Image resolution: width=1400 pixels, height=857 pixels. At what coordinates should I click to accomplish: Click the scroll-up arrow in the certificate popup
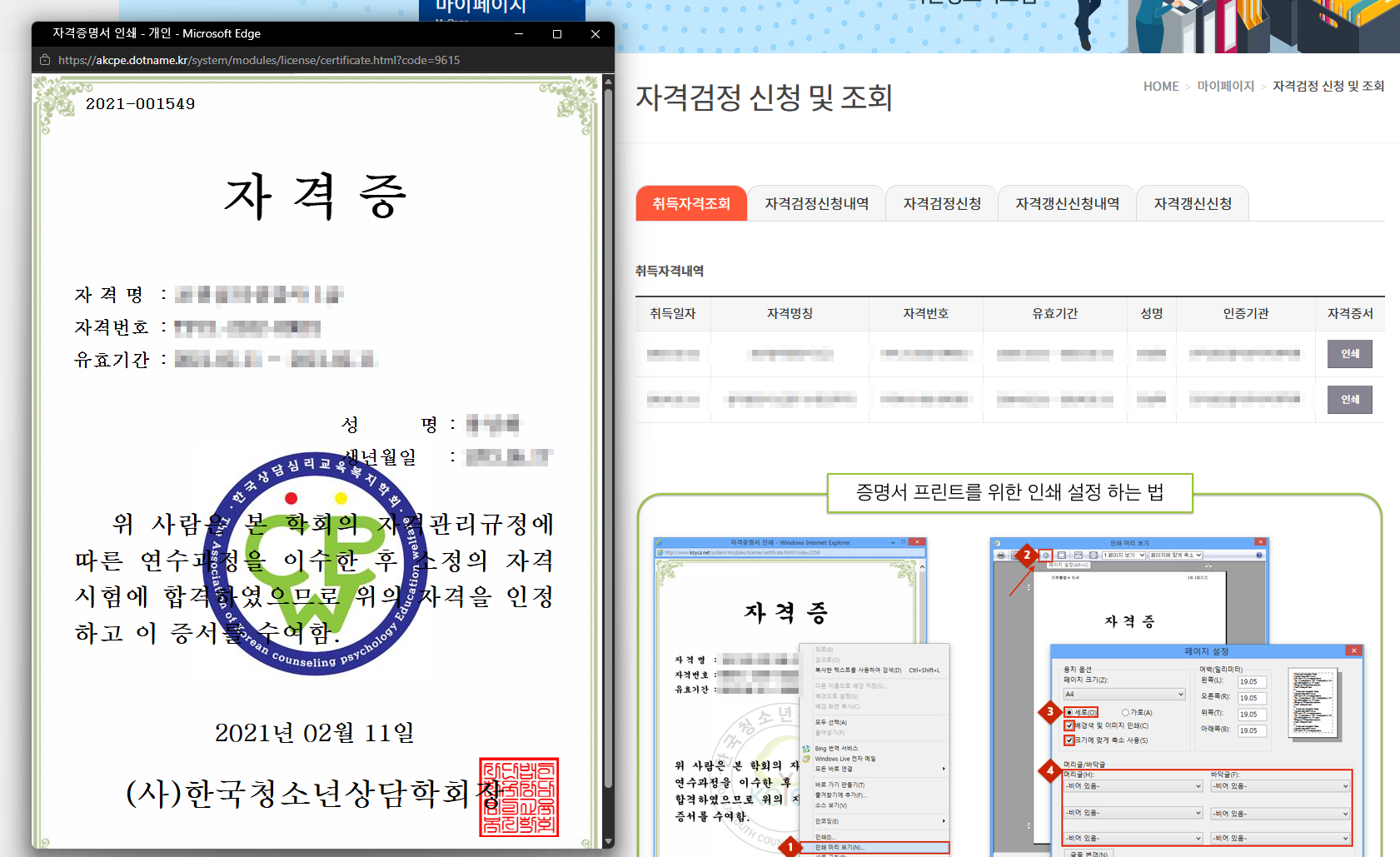coord(608,82)
